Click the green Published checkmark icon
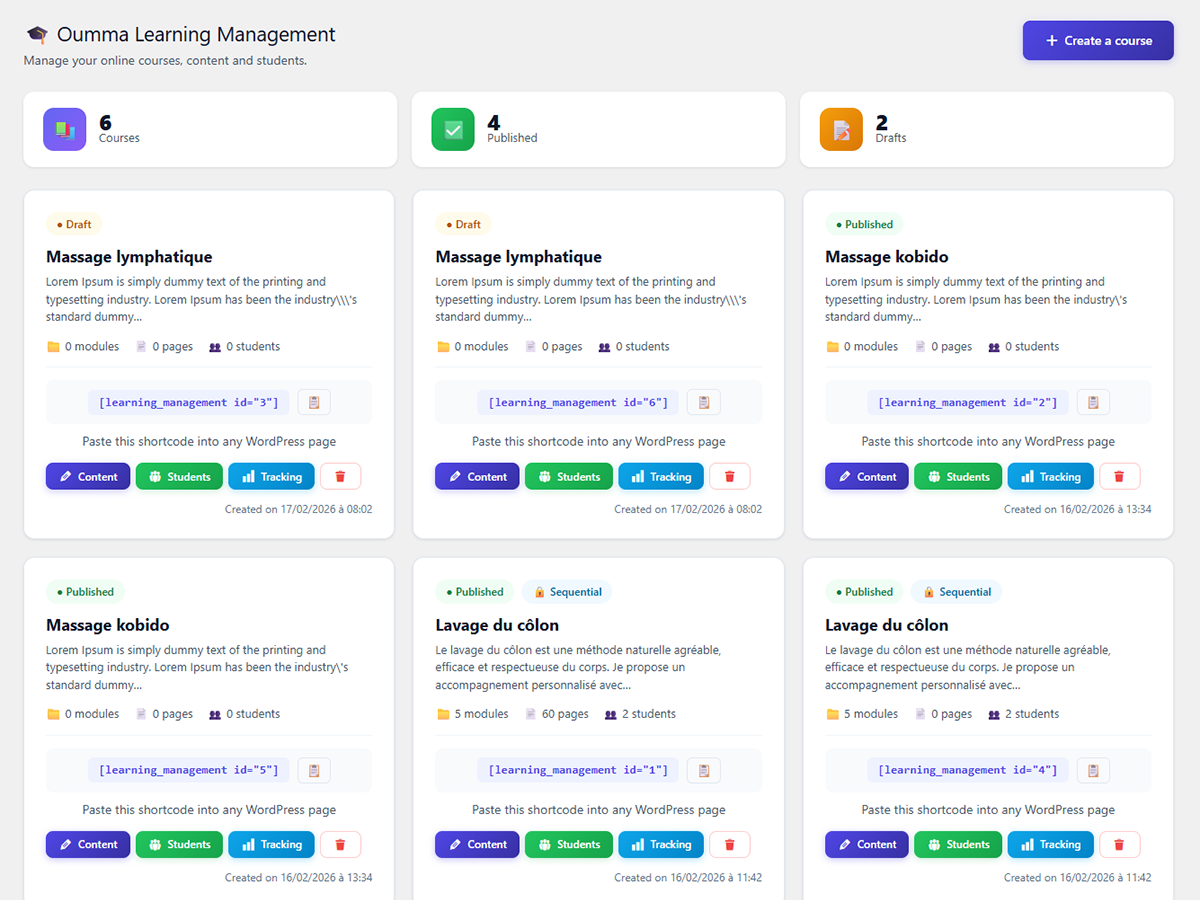This screenshot has height=900, width=1200. (453, 130)
